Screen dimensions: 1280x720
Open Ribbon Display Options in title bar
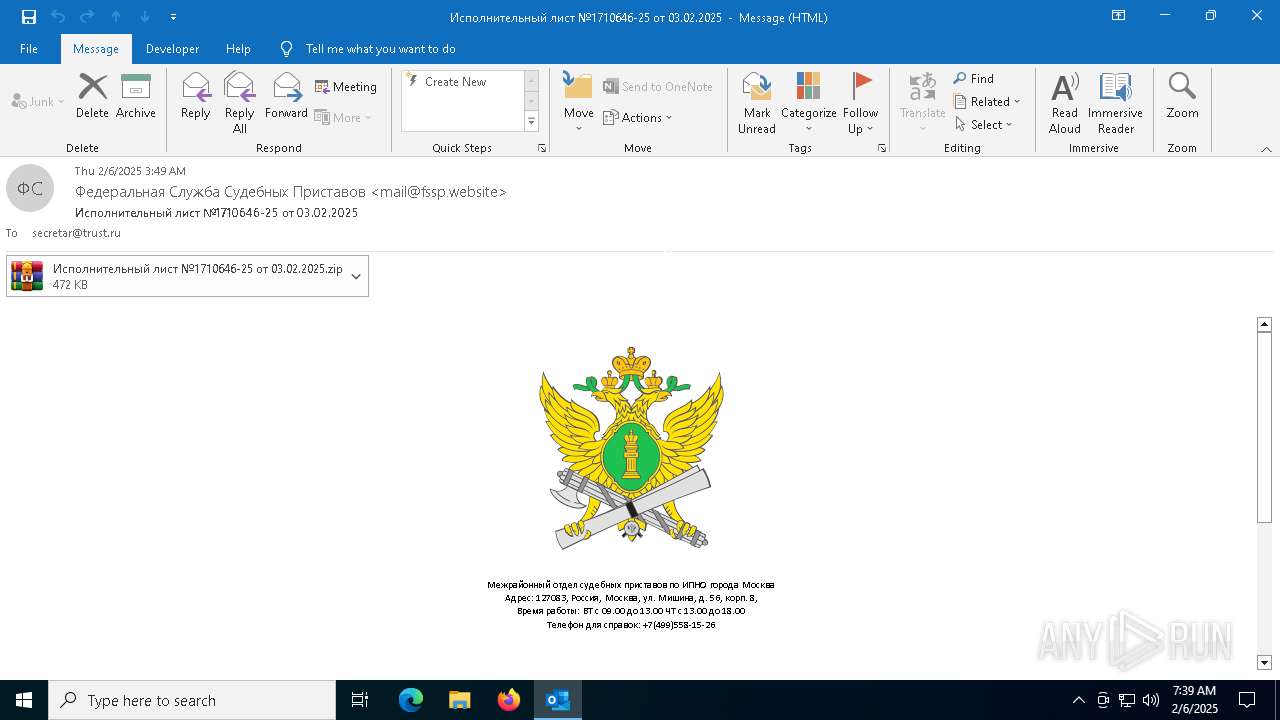pyautogui.click(x=1119, y=16)
